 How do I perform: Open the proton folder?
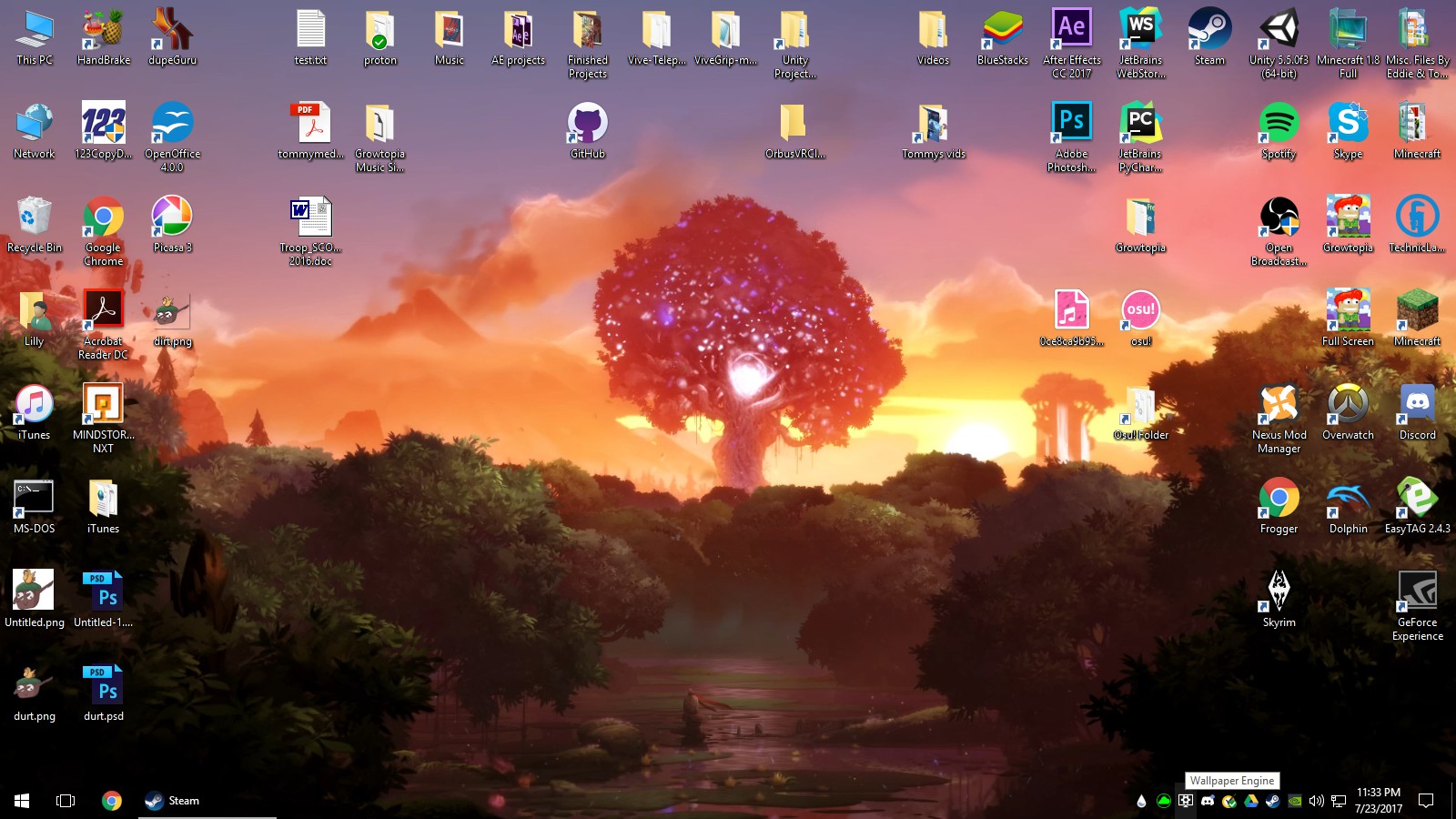pos(380,37)
